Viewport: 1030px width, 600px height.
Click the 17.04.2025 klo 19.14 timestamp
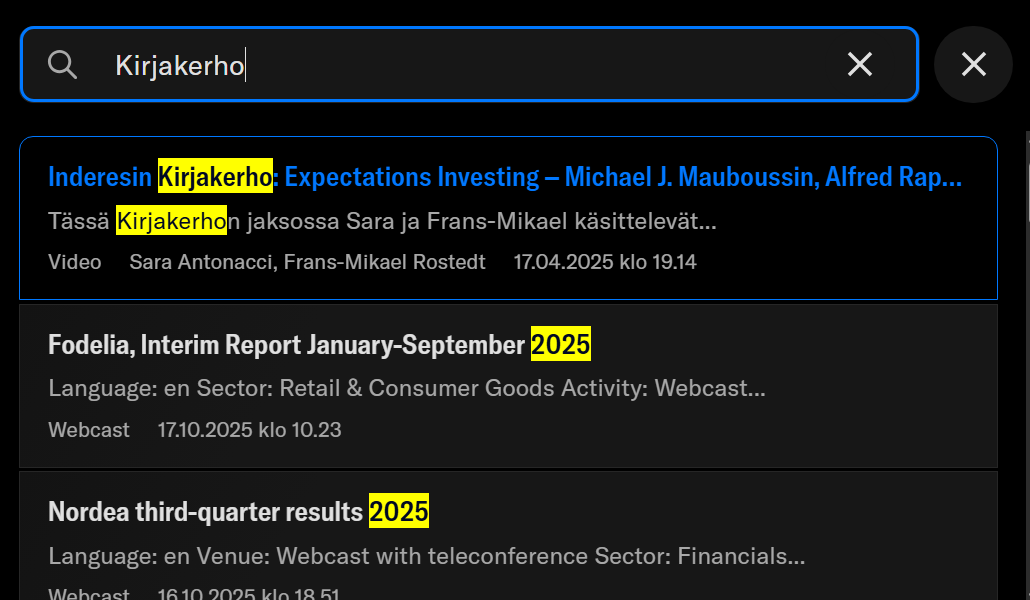(605, 262)
